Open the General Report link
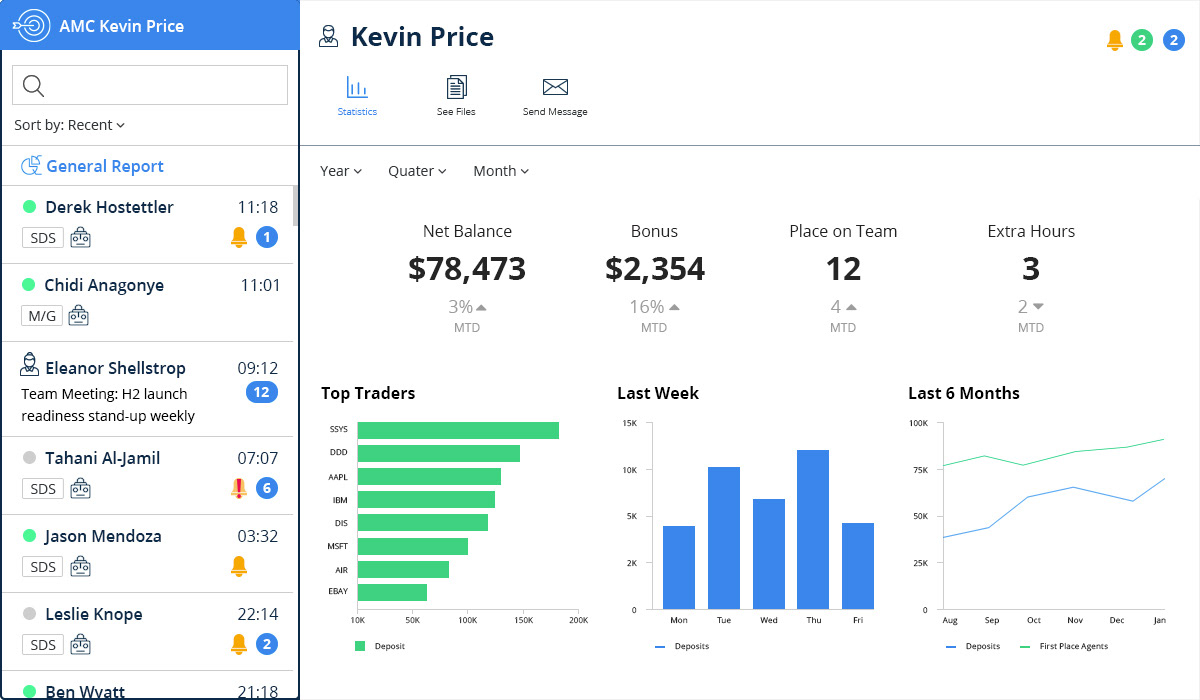This screenshot has height=700, width=1200. pos(104,166)
